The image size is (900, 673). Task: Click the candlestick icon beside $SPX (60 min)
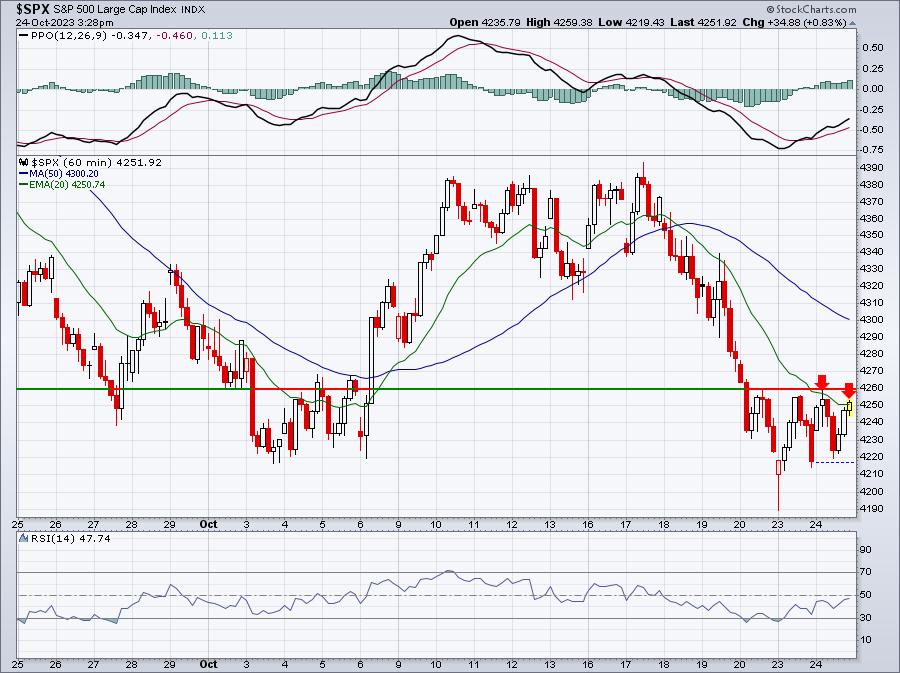click(x=24, y=163)
